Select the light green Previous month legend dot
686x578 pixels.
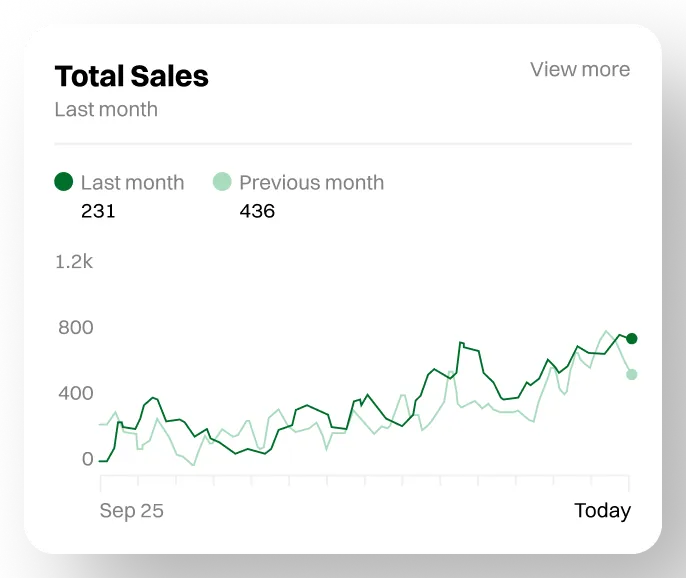tap(222, 182)
